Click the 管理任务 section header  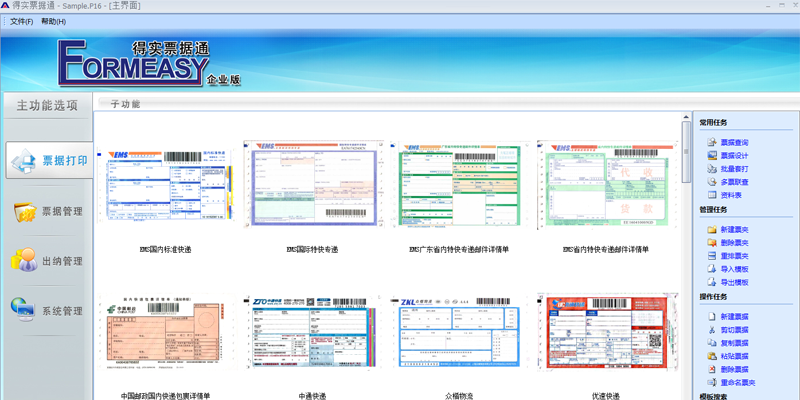713,210
